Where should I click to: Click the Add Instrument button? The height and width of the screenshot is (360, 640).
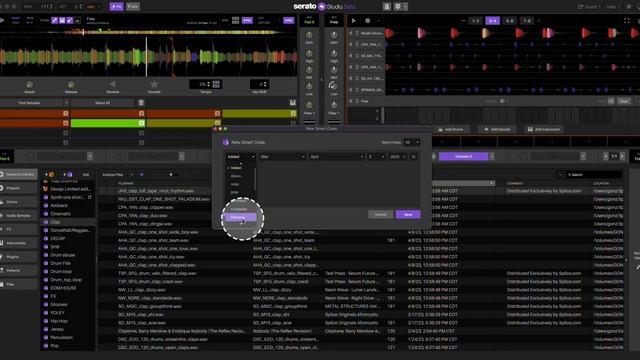coord(544,129)
